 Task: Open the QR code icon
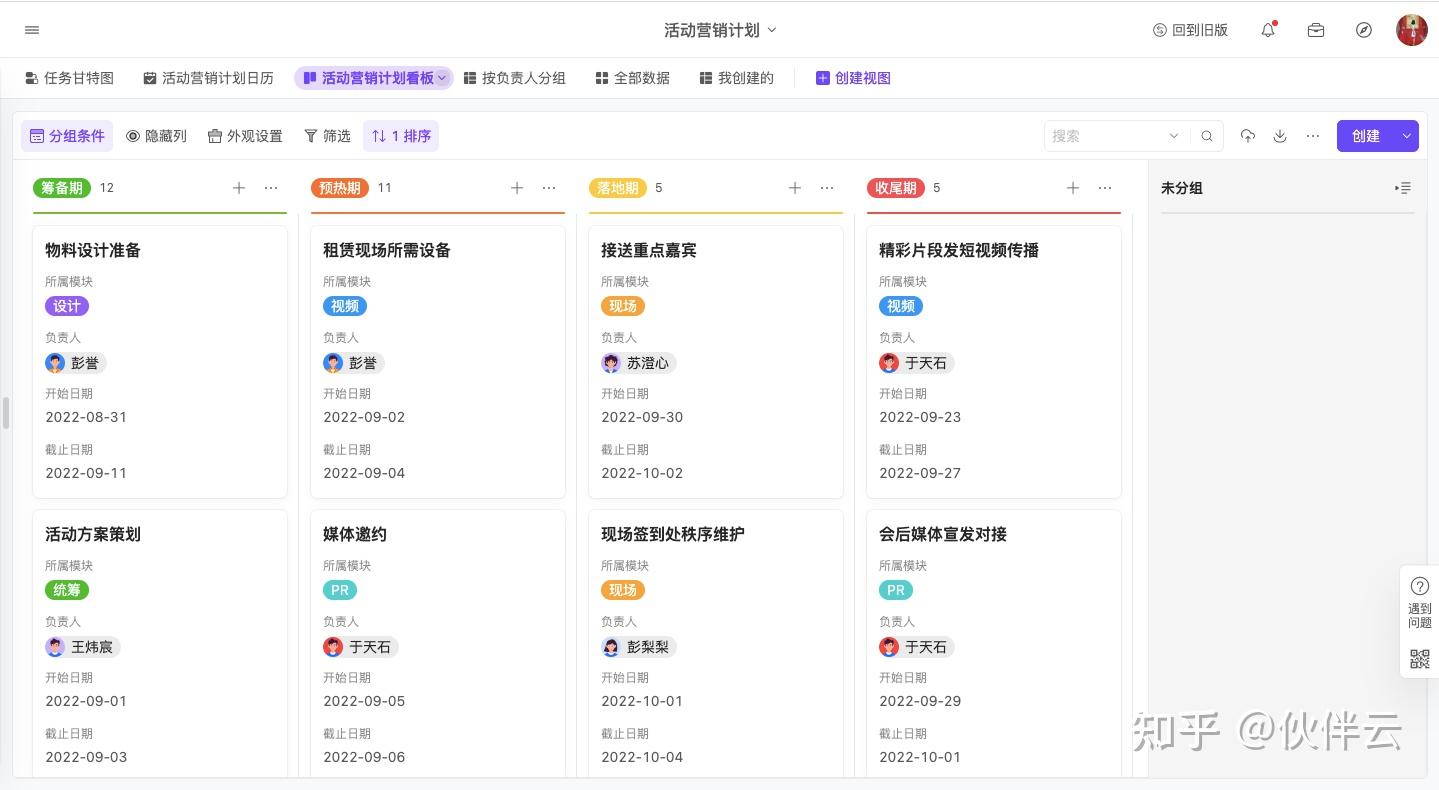[x=1419, y=659]
